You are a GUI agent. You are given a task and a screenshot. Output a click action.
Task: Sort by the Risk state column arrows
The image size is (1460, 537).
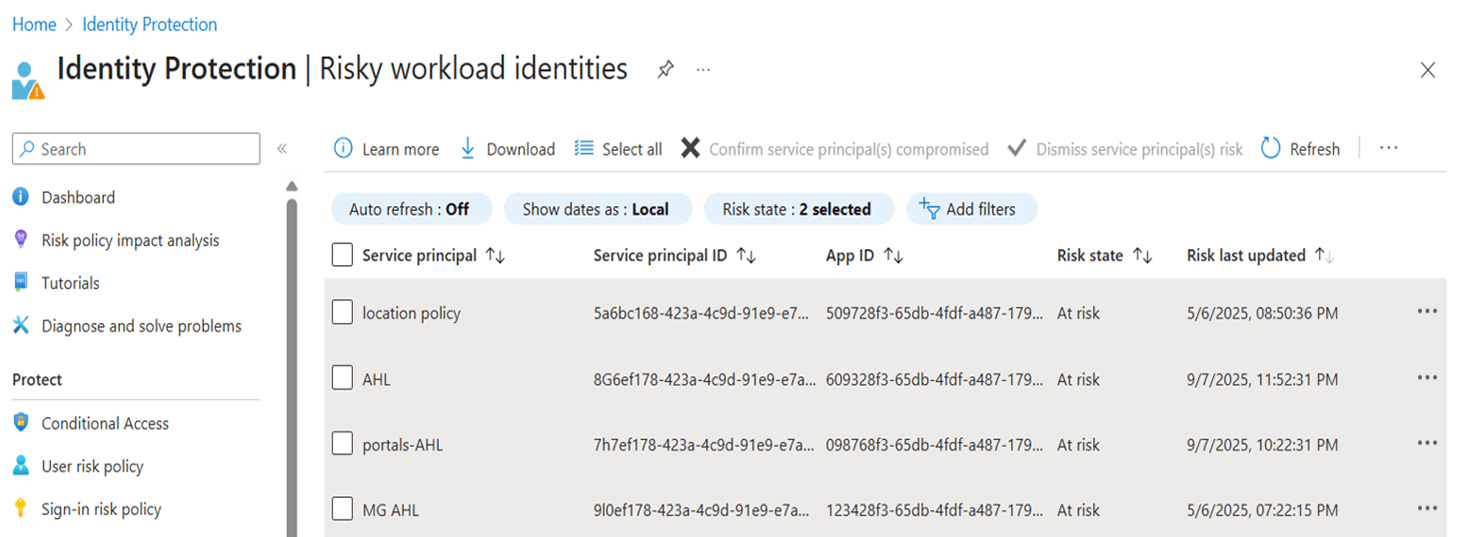(1142, 256)
